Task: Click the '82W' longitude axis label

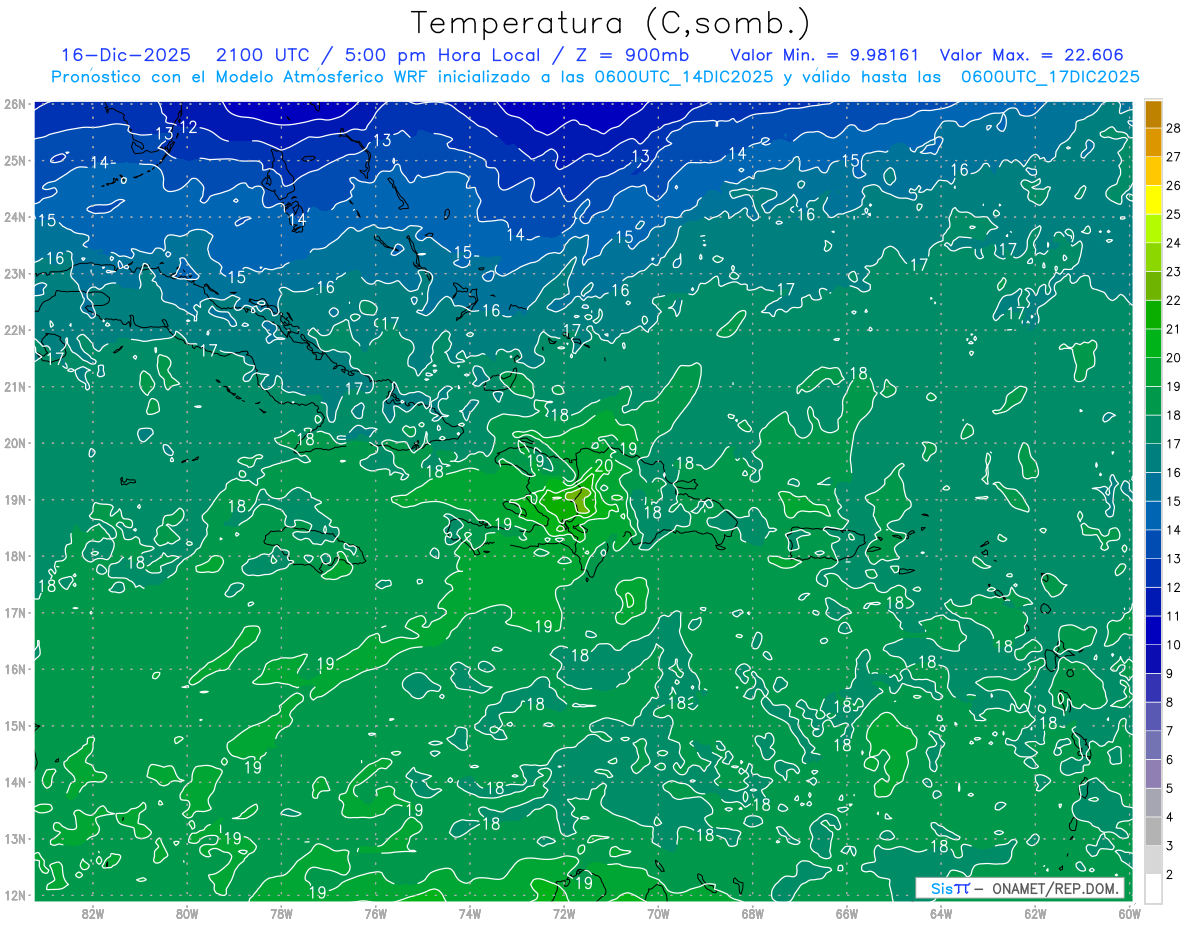Action: (x=92, y=913)
